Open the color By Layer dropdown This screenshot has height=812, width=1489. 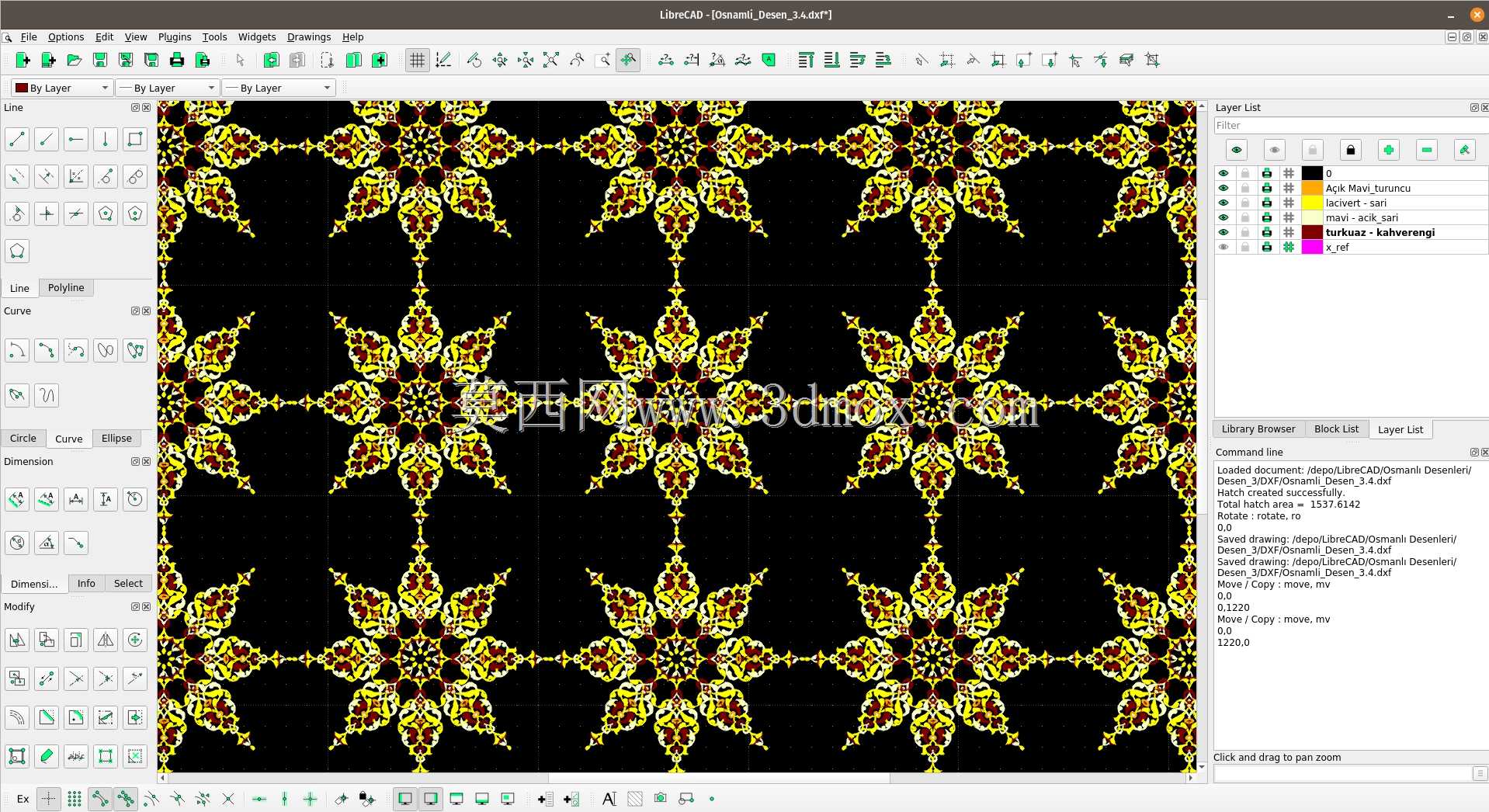pos(62,88)
